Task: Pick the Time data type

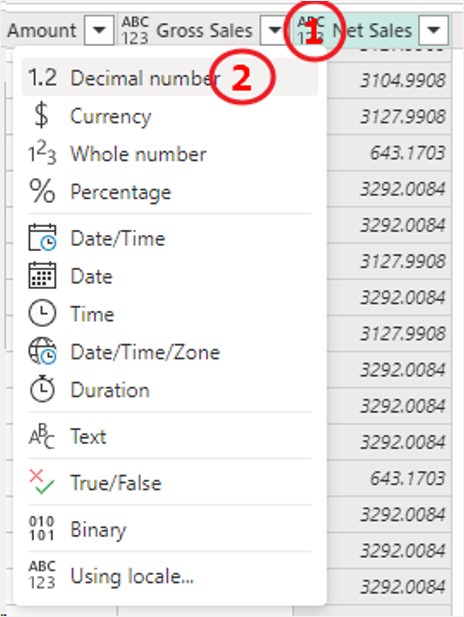Action: pyautogui.click(x=169, y=314)
